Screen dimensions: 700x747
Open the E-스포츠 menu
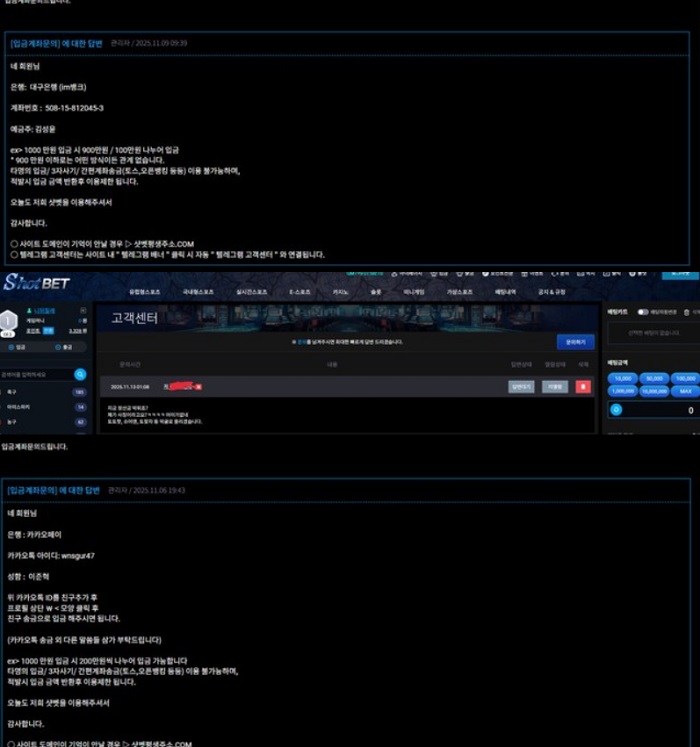[x=300, y=291]
